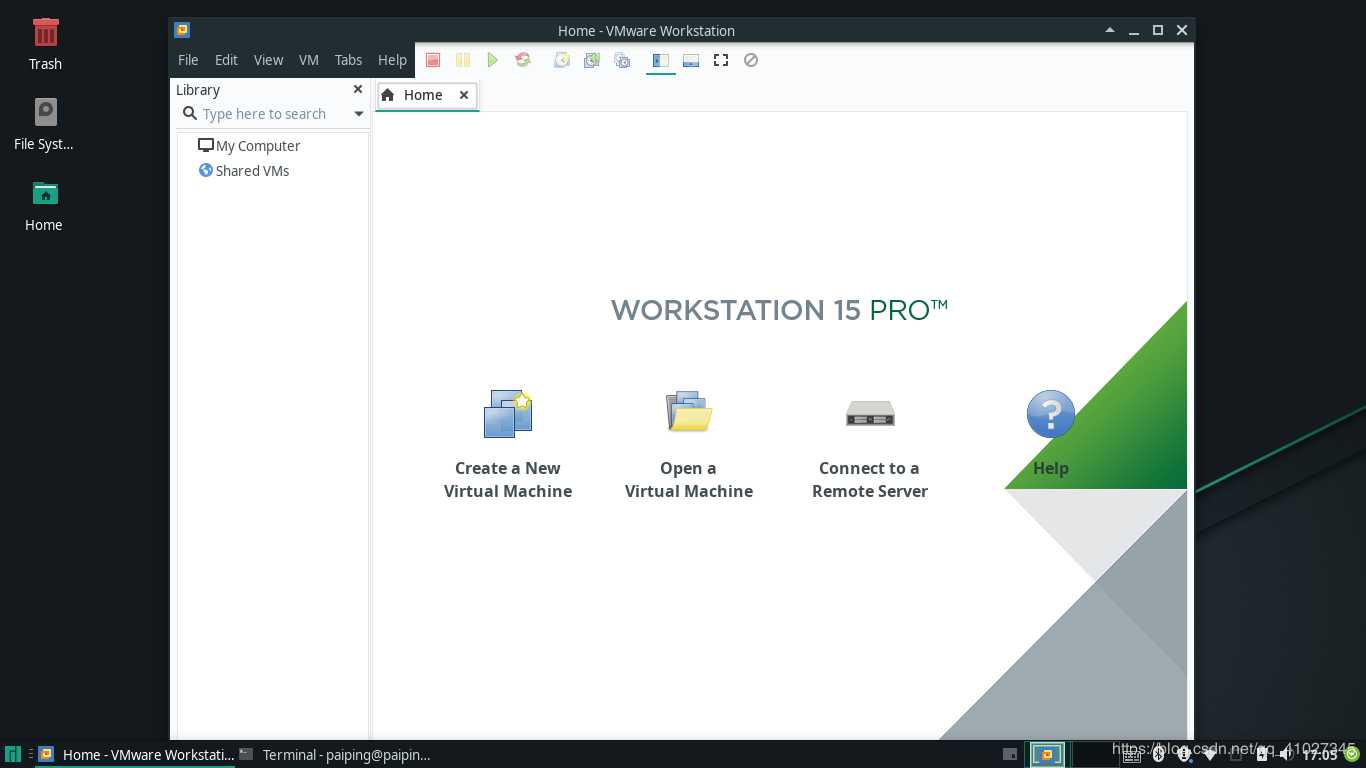Click the red Power Off toolbar icon
1366x768 pixels.
click(x=433, y=60)
